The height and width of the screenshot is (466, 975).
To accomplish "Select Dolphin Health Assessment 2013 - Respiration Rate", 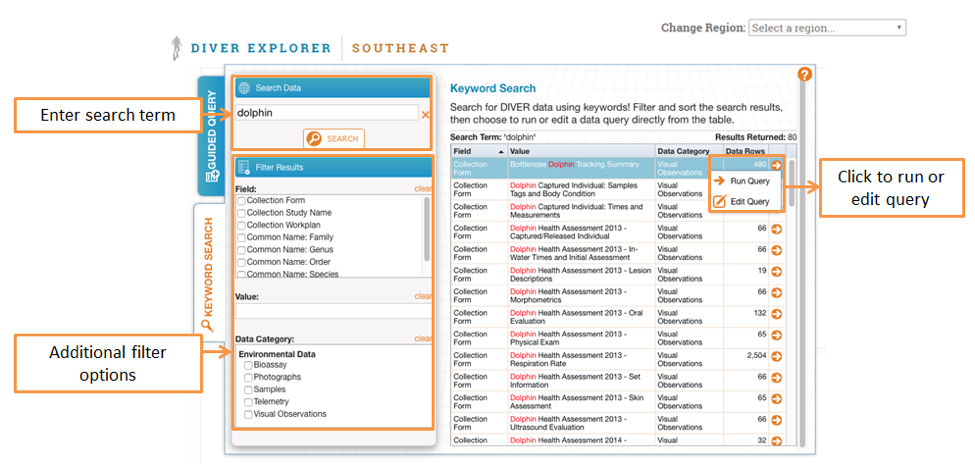I will [x=568, y=359].
